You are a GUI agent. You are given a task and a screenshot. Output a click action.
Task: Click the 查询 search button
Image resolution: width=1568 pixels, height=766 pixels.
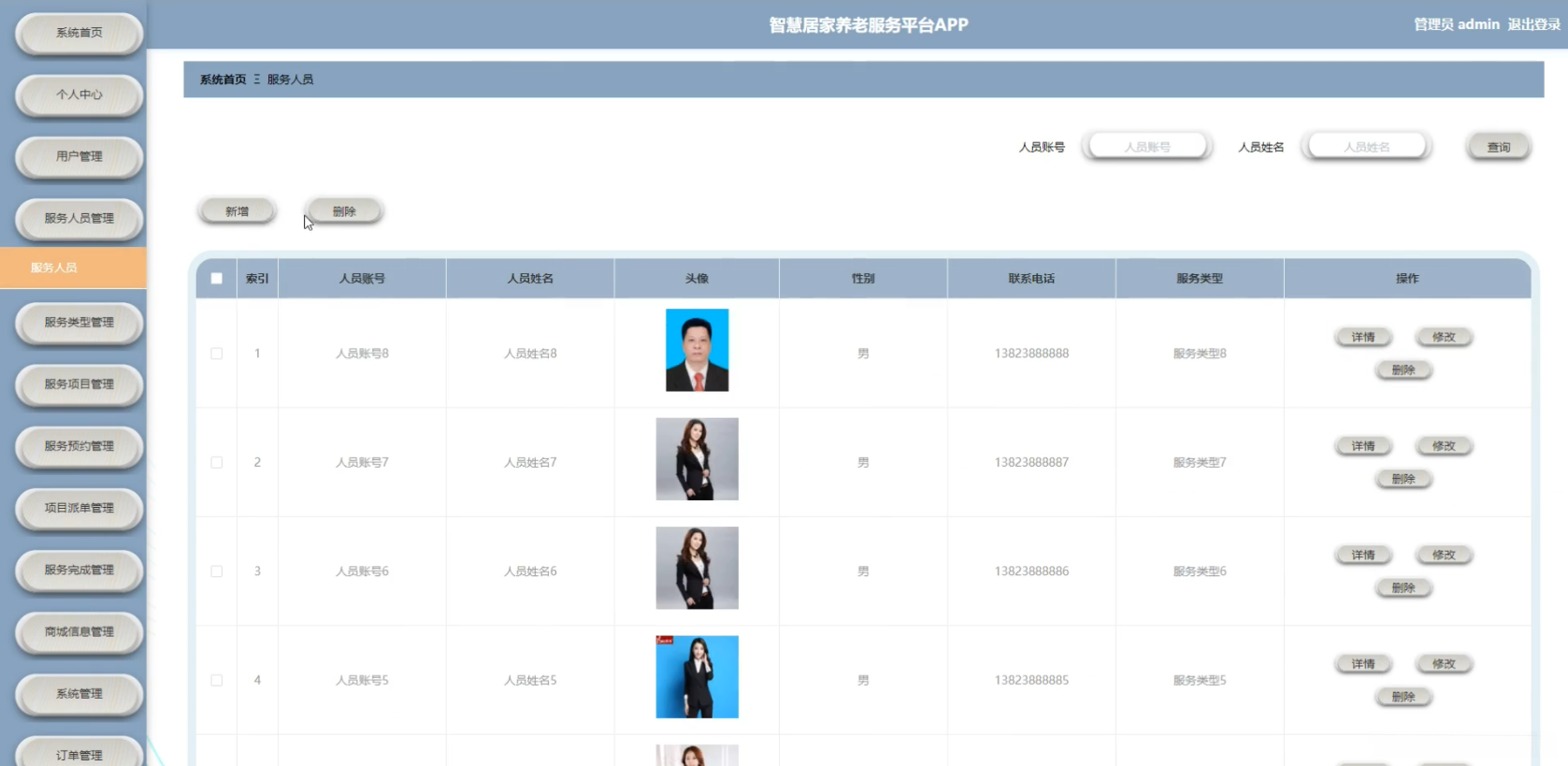pos(1499,147)
